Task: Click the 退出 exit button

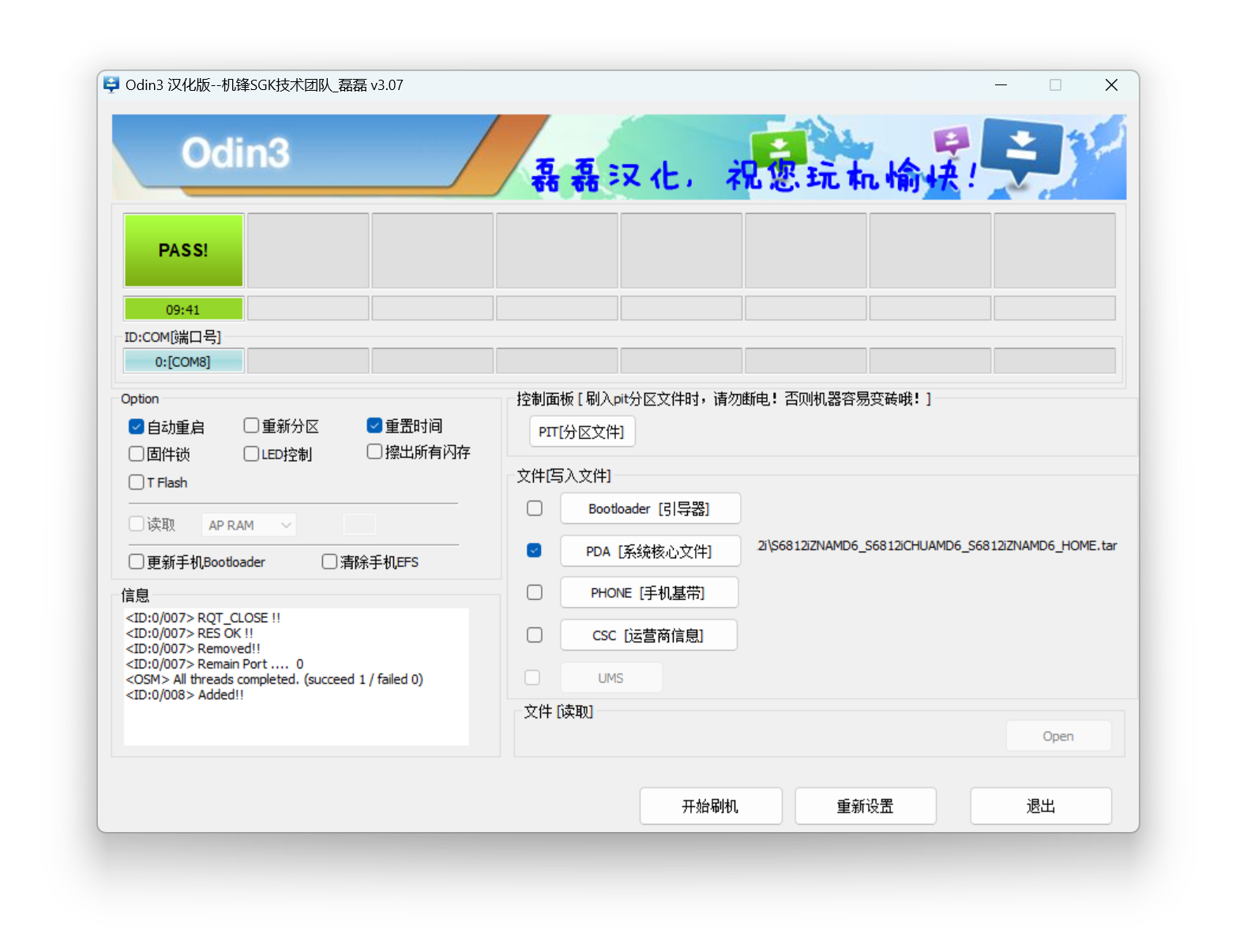Action: [x=1041, y=806]
